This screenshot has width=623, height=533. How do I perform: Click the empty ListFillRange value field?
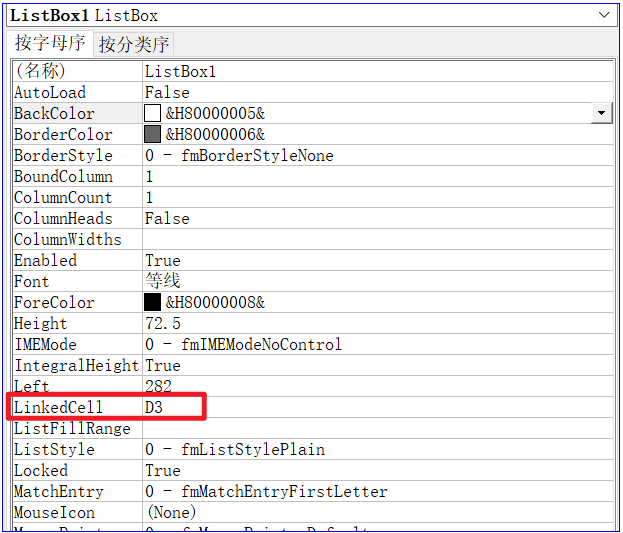coord(377,428)
